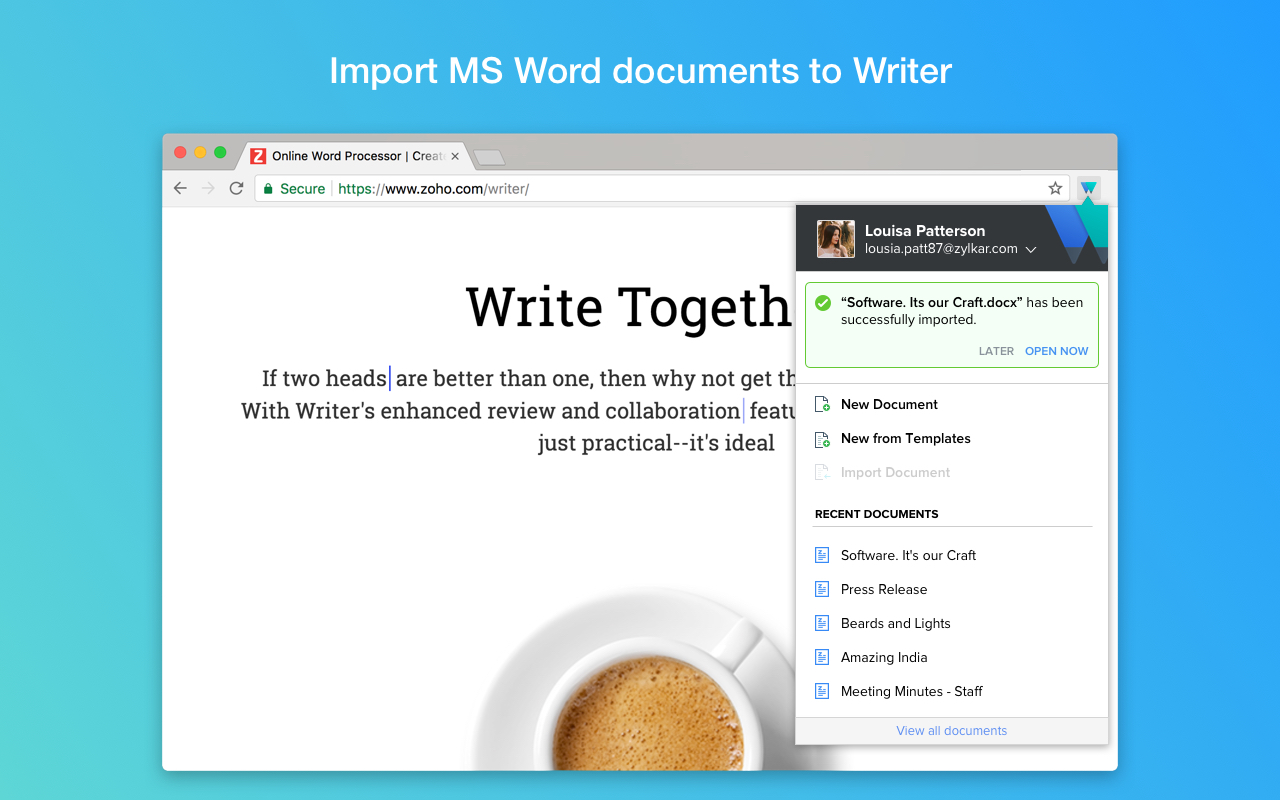Open the Zoho Writer extension icon

(1087, 188)
